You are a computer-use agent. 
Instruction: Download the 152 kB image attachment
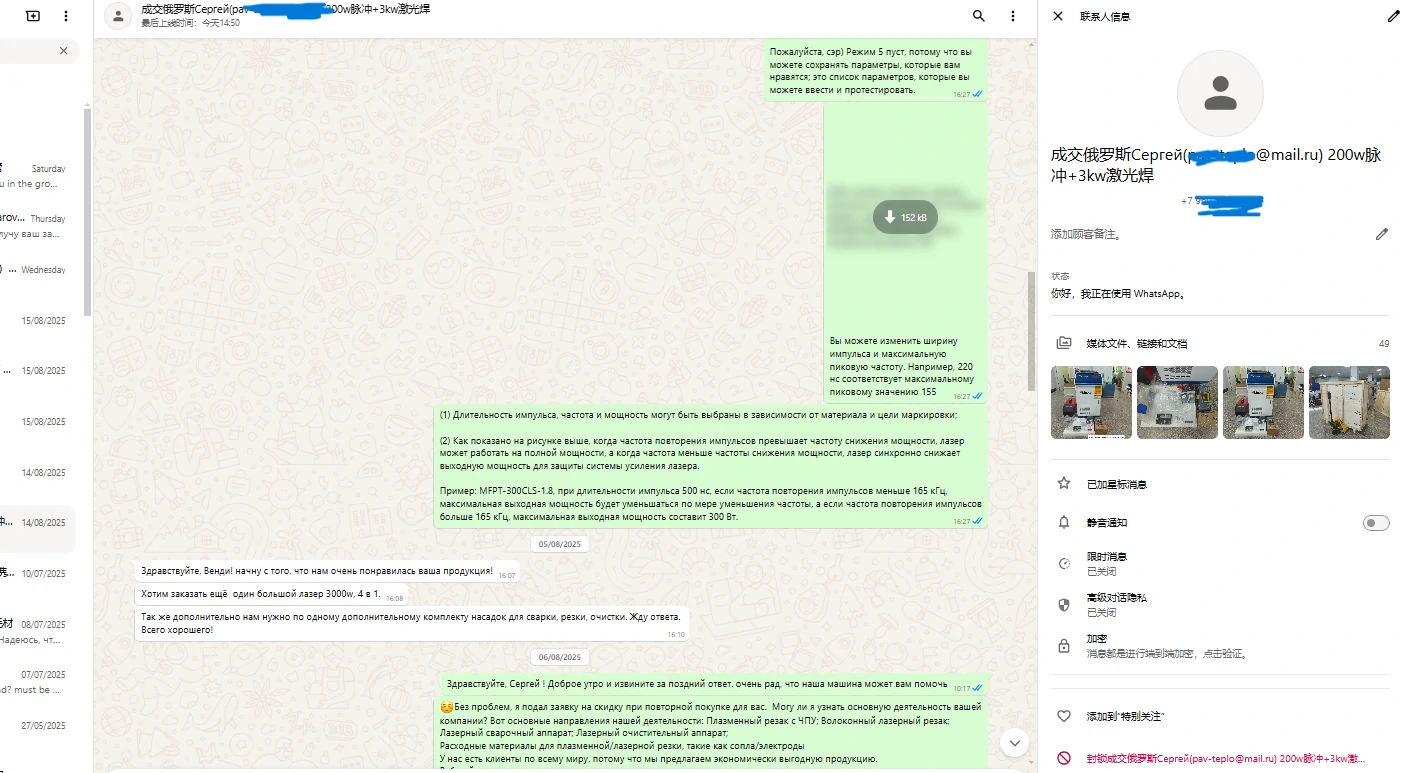[904, 217]
